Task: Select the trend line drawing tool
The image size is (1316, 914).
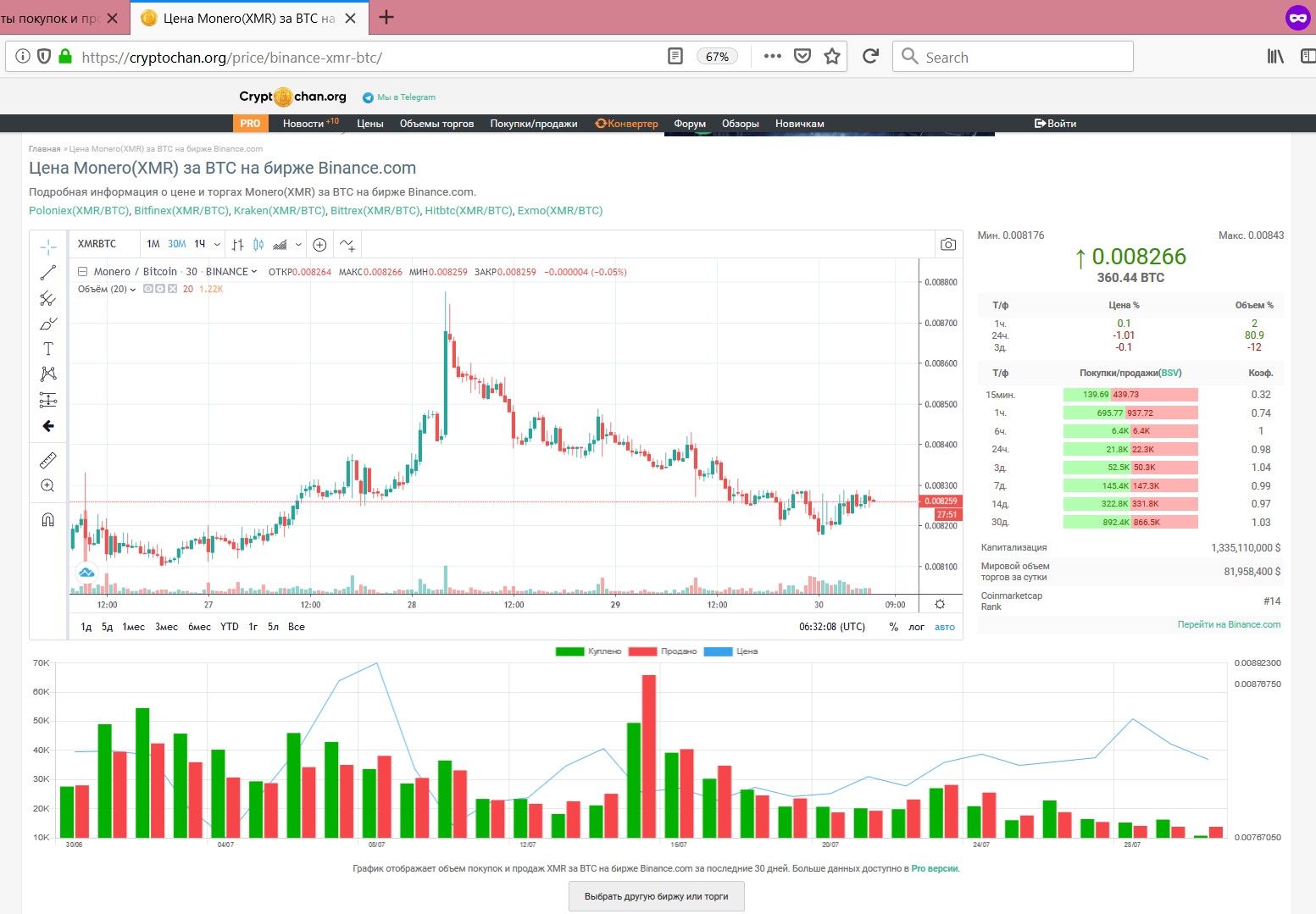Action: pyautogui.click(x=48, y=273)
